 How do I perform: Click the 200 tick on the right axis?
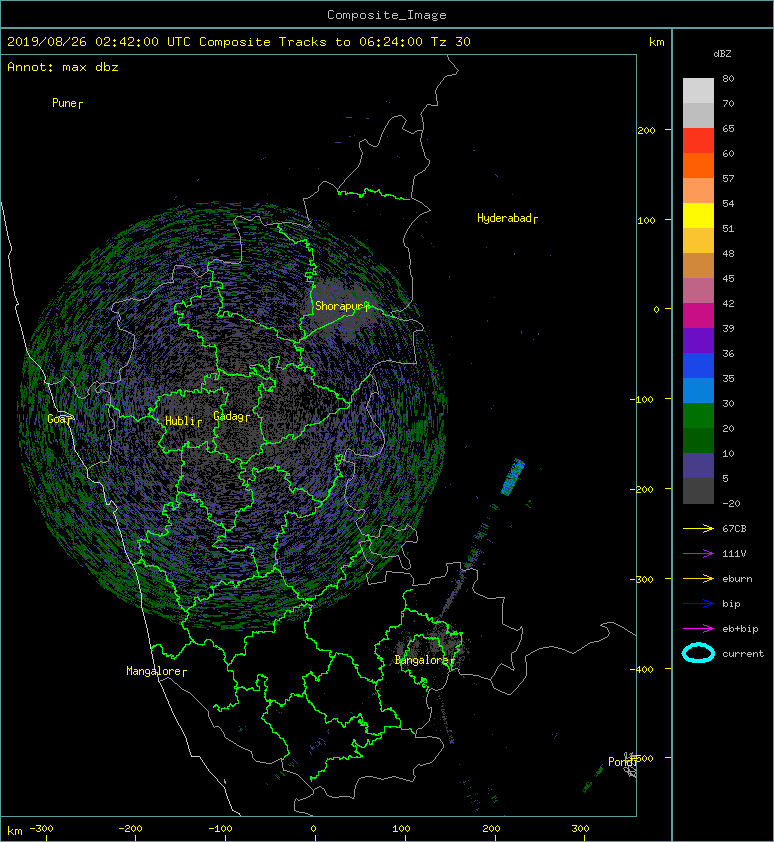[646, 130]
